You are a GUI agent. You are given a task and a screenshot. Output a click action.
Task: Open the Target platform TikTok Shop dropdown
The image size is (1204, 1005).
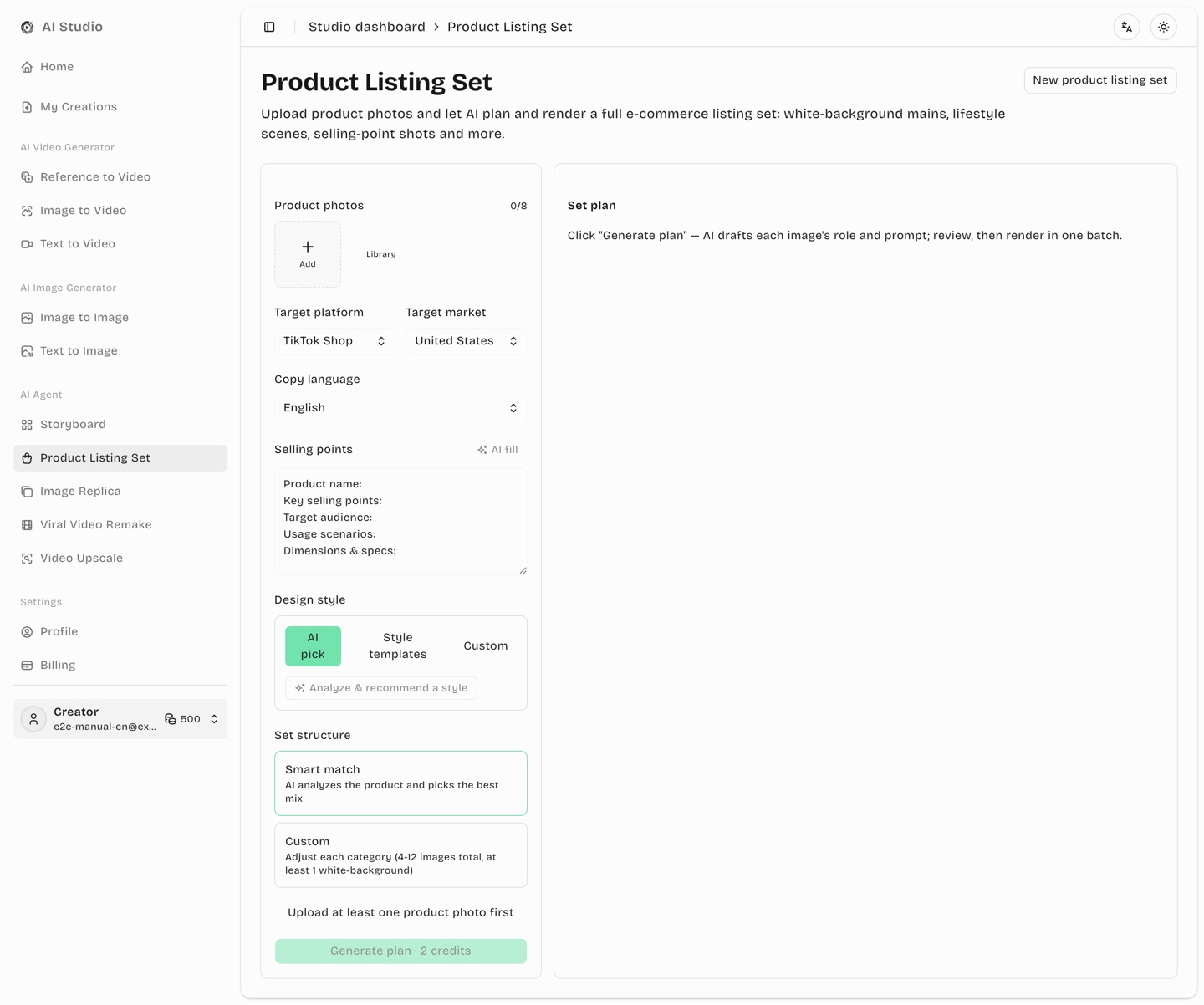point(334,341)
